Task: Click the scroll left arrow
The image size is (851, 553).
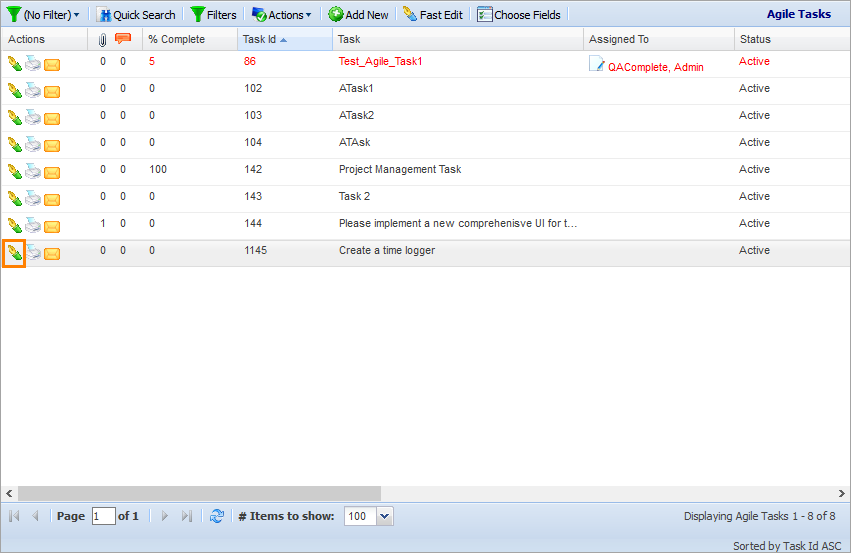Action: tap(9, 493)
